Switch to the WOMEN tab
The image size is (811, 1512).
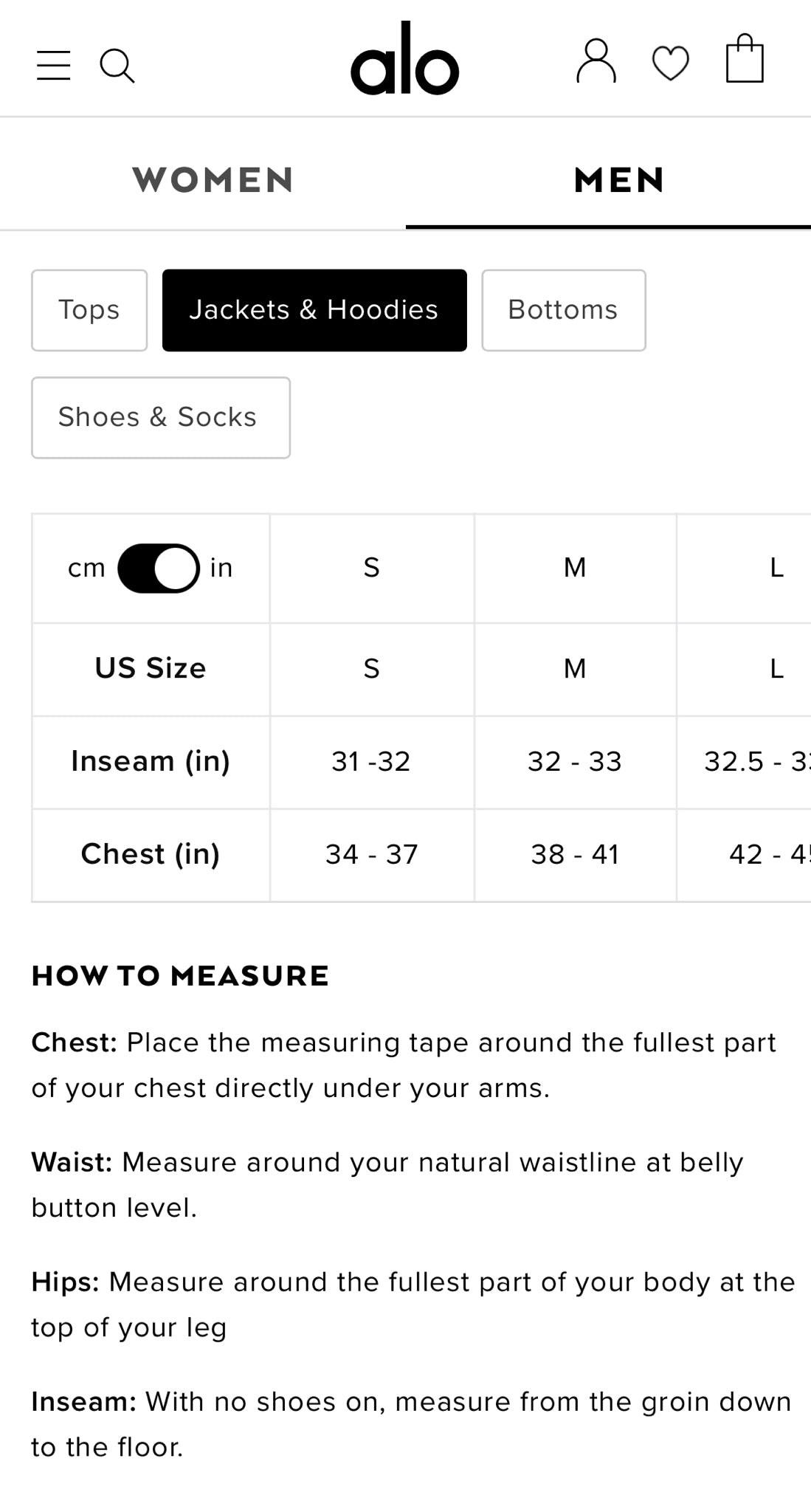pos(213,180)
